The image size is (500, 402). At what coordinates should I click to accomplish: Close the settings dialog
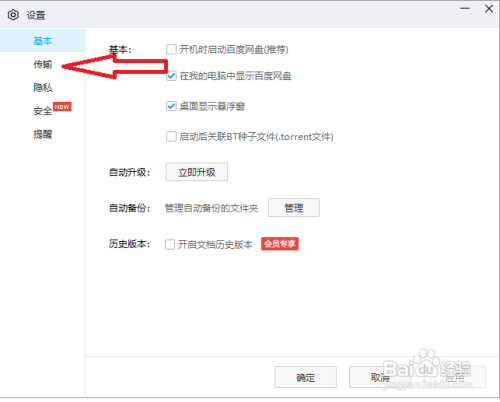click(x=489, y=9)
